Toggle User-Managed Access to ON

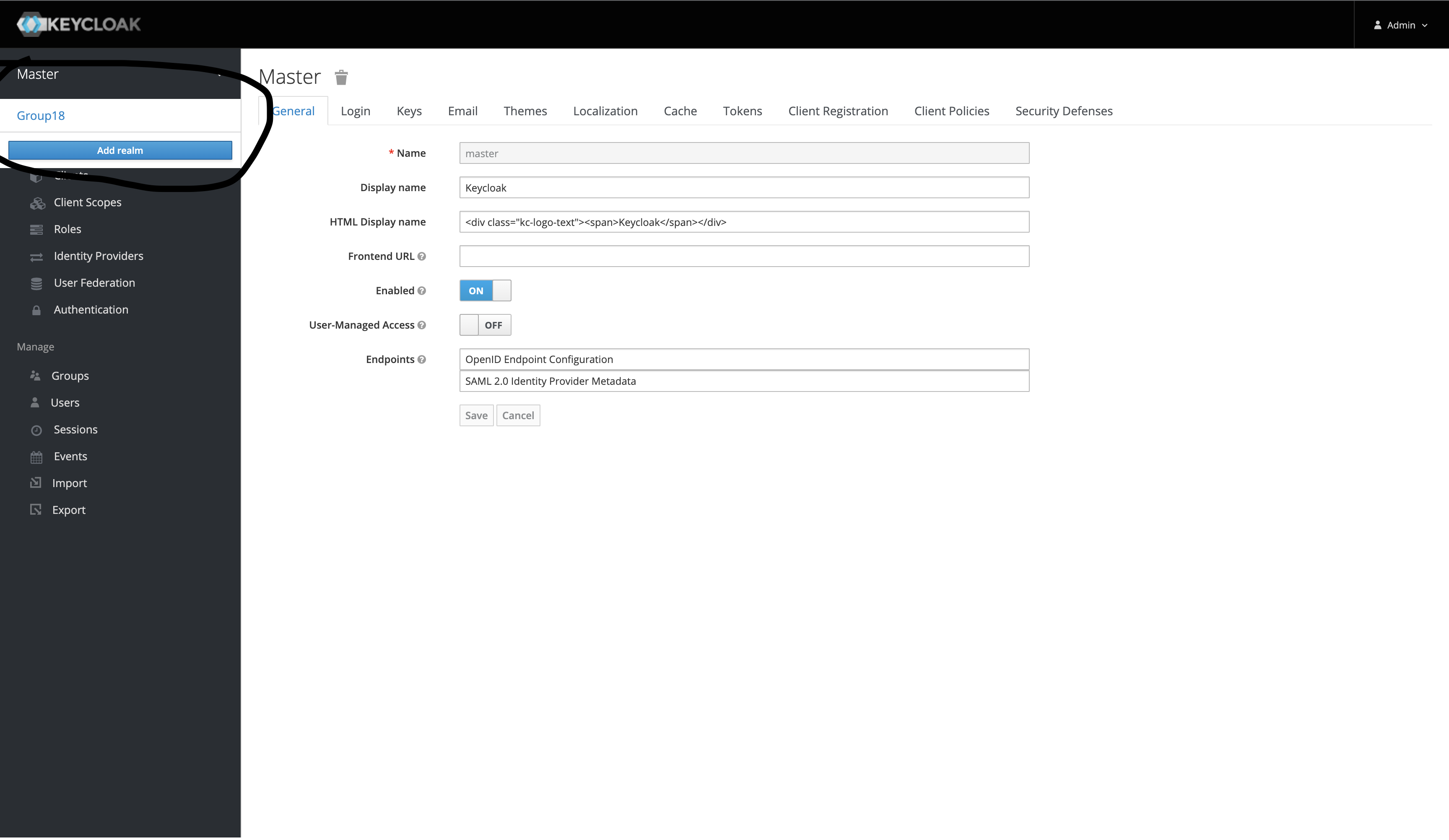[485, 324]
